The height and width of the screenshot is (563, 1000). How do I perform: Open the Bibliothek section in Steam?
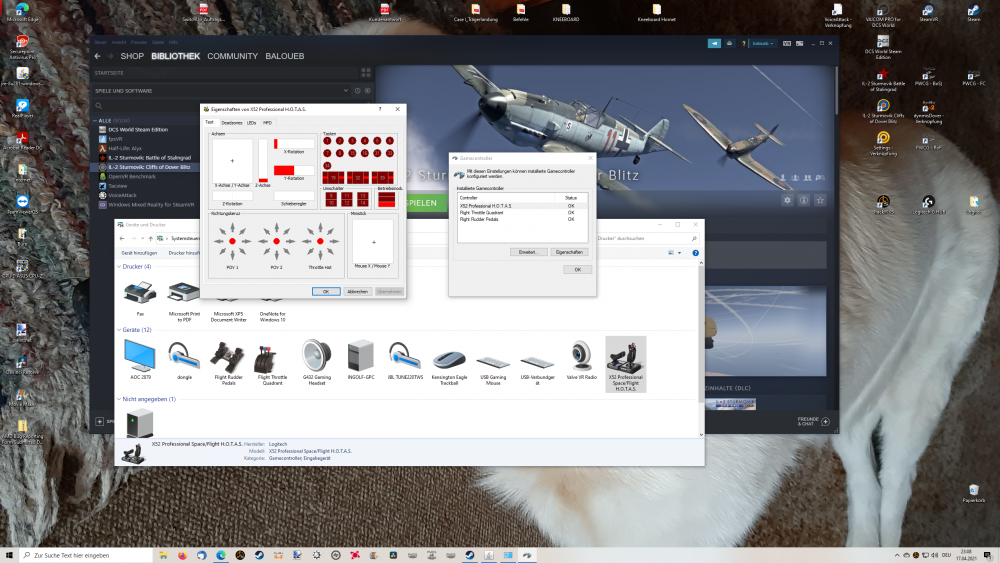[x=176, y=56]
